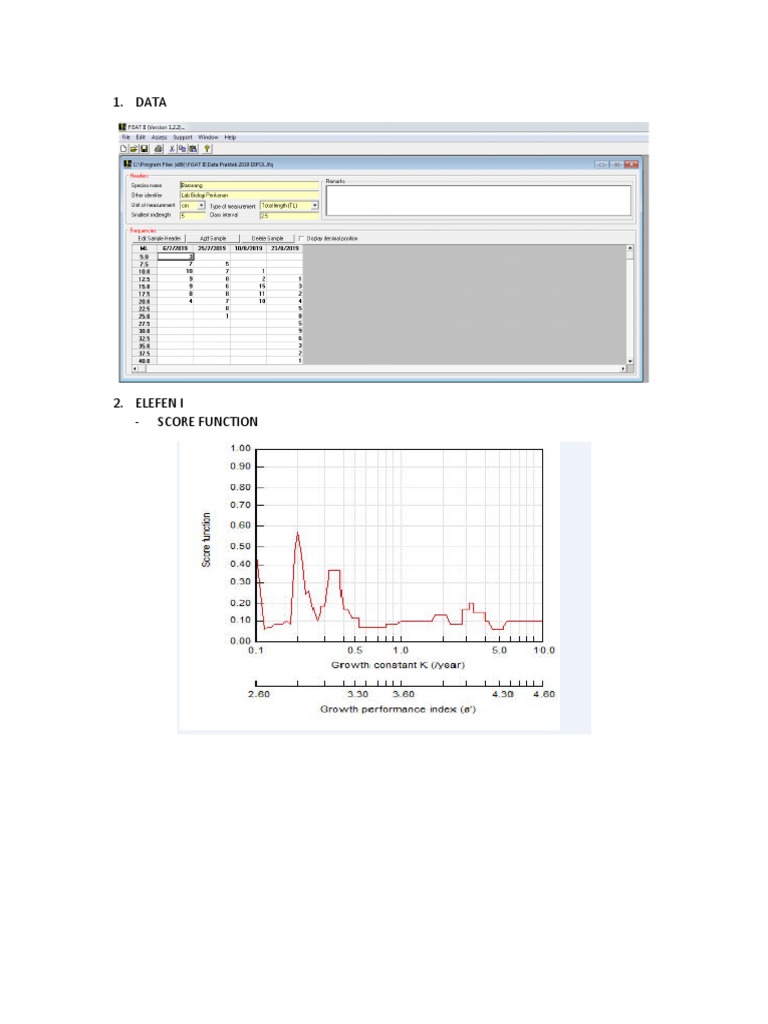Click the selected cell in the 5.0 row
Screen dimensions: 768x1024
coord(175,257)
